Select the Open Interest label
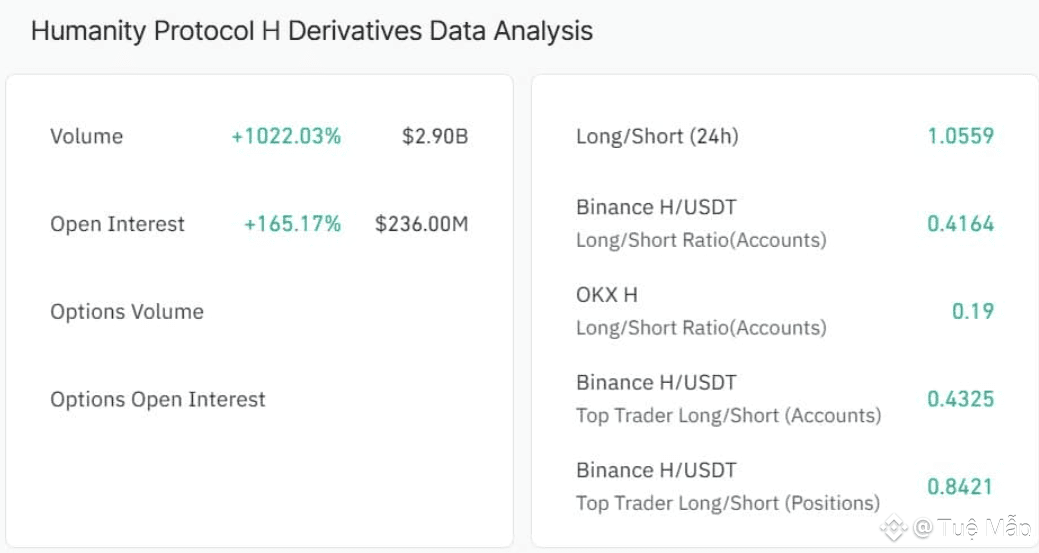Viewport: 1039px width, 553px height. click(x=118, y=224)
